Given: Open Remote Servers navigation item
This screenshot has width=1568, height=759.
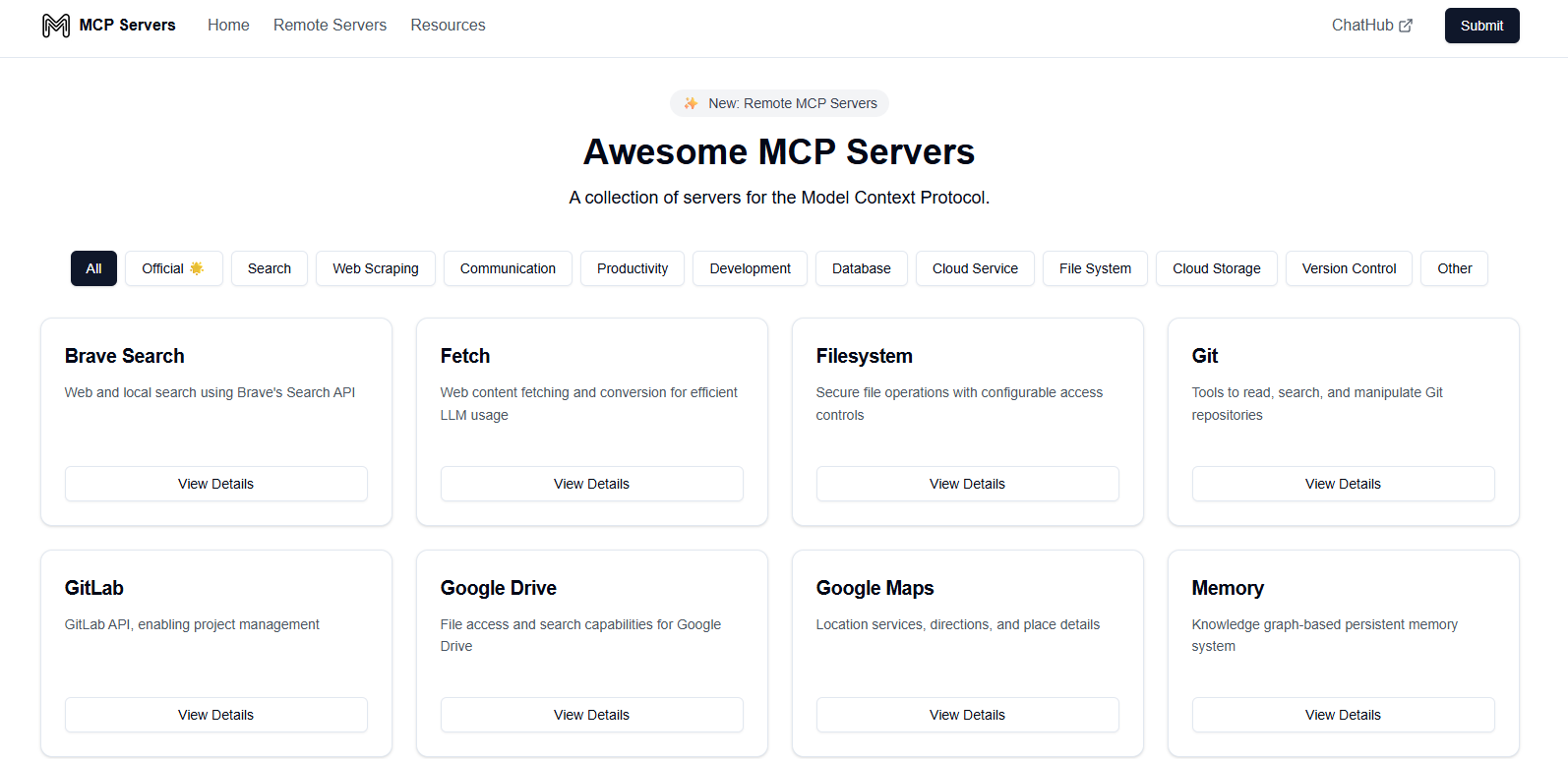Looking at the screenshot, I should (x=330, y=26).
